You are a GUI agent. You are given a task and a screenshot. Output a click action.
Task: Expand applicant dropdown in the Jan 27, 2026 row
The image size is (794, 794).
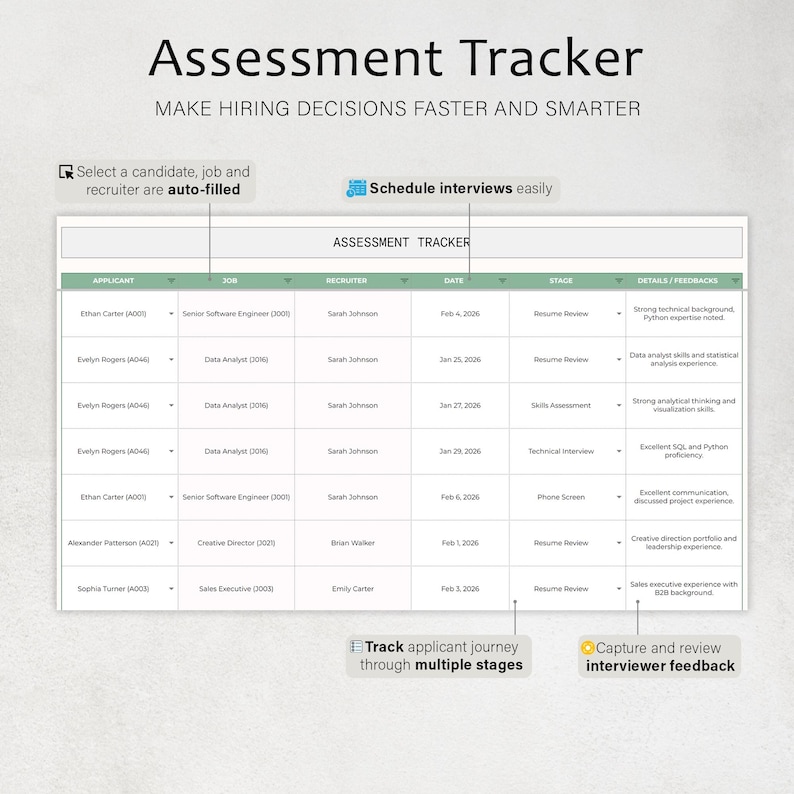coord(171,406)
